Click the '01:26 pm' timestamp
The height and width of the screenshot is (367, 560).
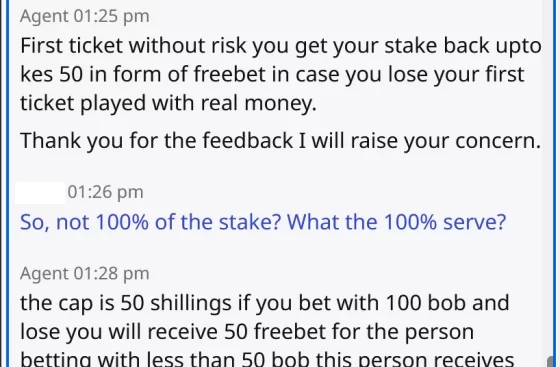point(105,192)
